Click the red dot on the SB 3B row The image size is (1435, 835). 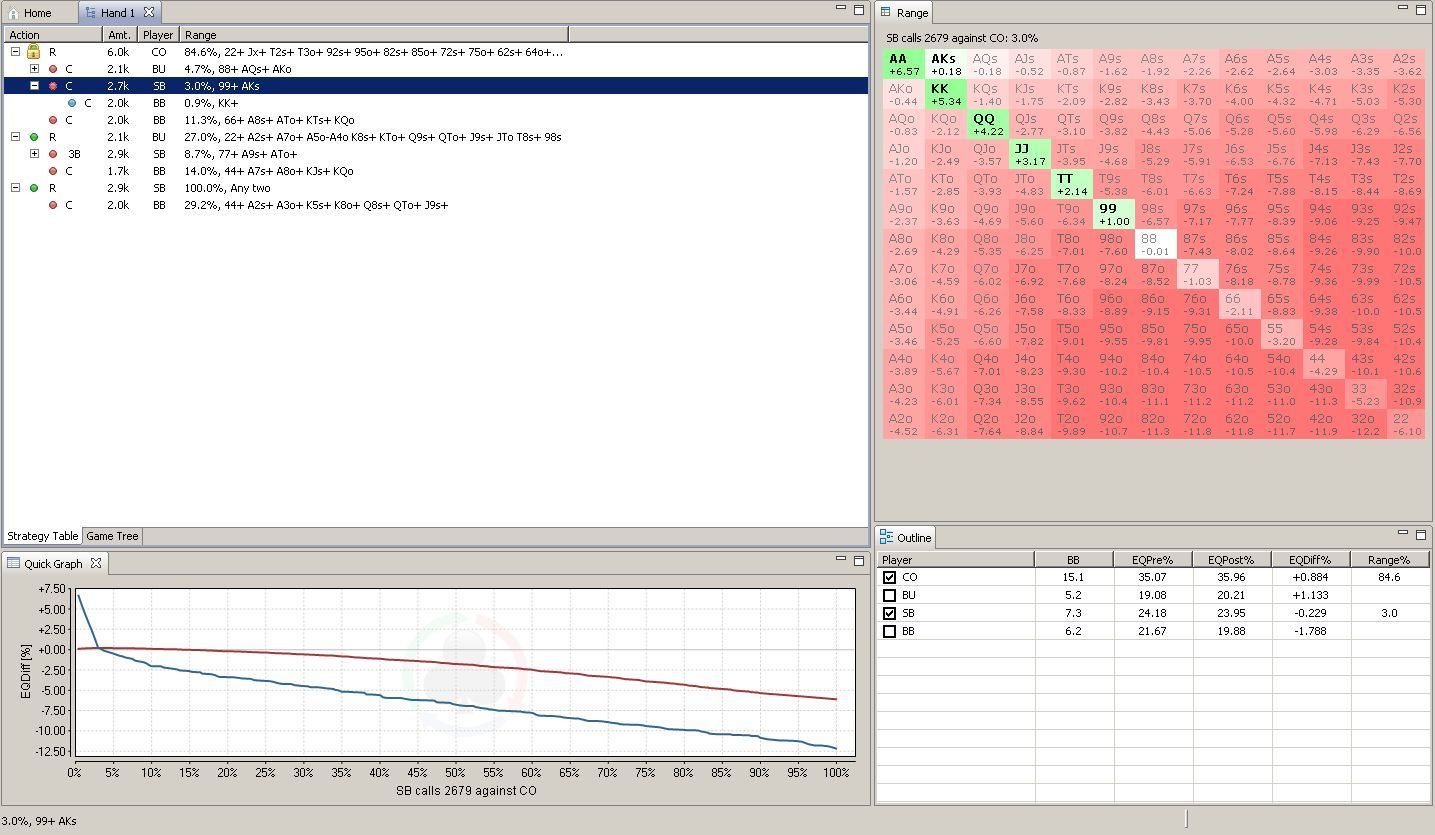click(53, 154)
